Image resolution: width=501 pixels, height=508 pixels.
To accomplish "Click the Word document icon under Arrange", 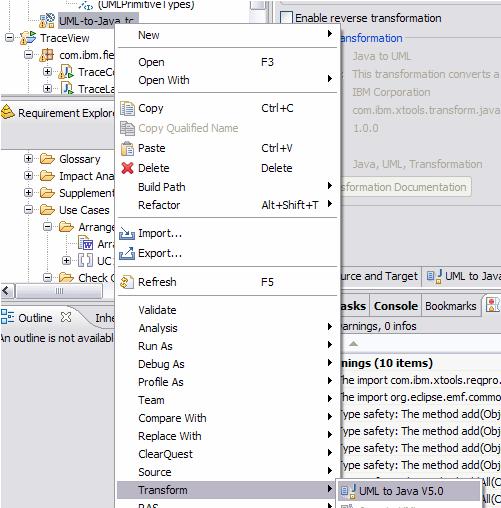I will (x=85, y=243).
